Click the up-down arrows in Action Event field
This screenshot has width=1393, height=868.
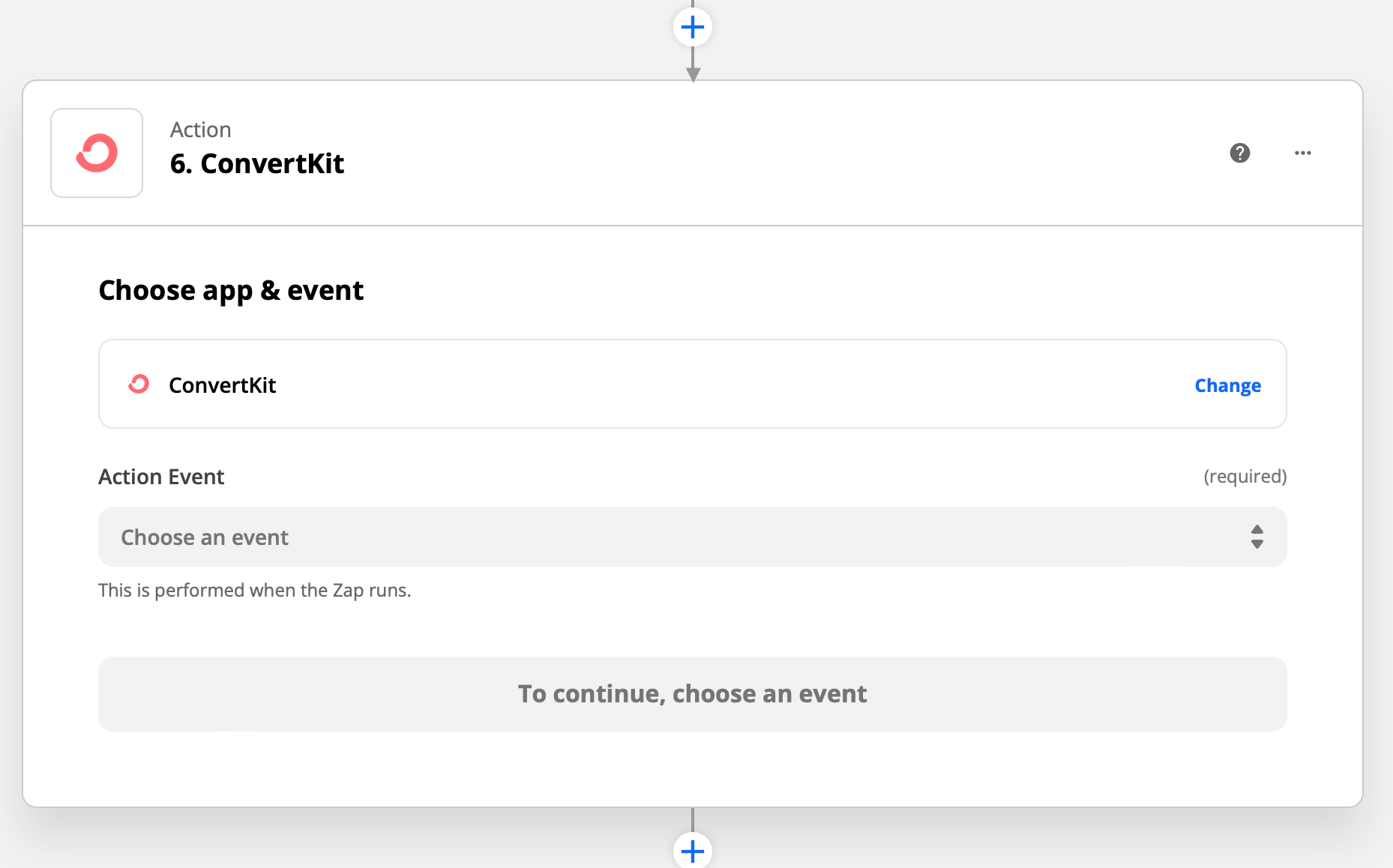tap(1257, 537)
